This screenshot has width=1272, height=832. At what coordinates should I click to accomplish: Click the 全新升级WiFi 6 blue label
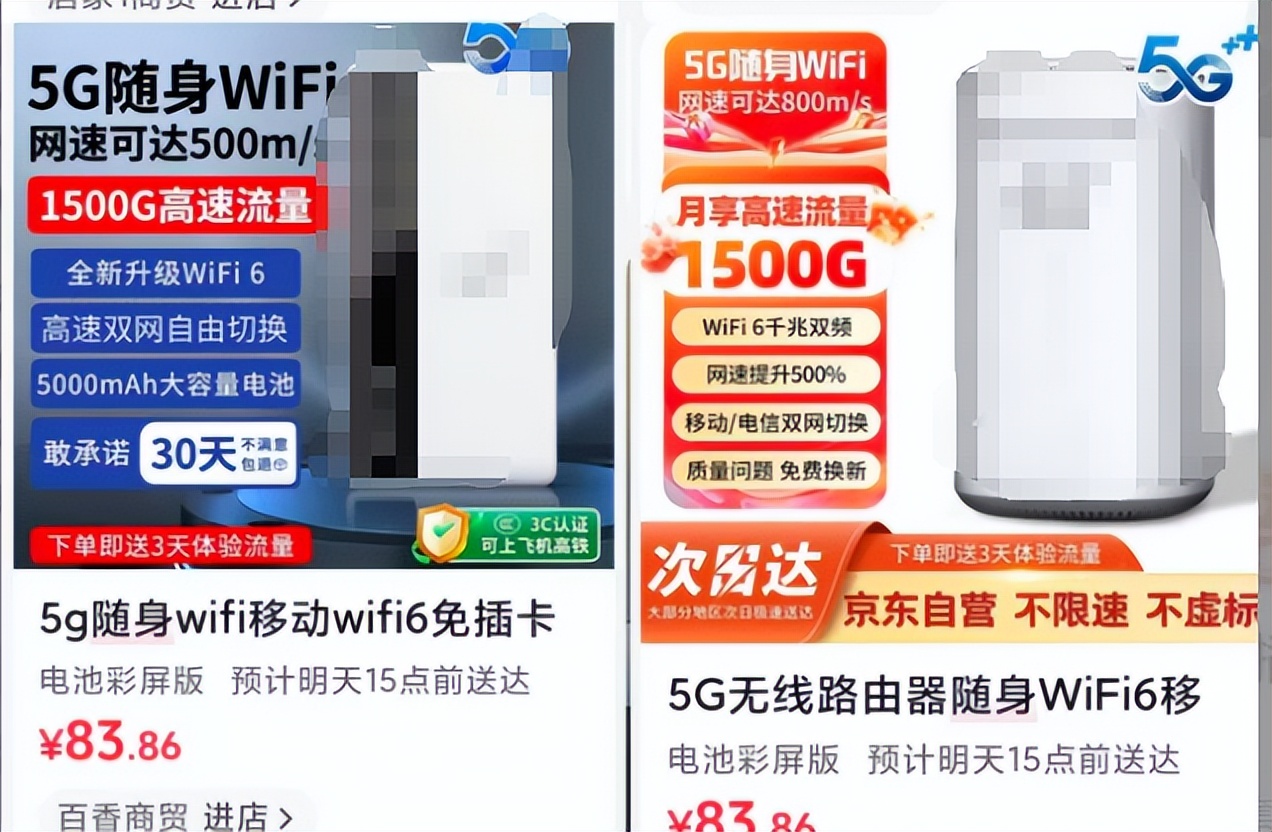(166, 273)
